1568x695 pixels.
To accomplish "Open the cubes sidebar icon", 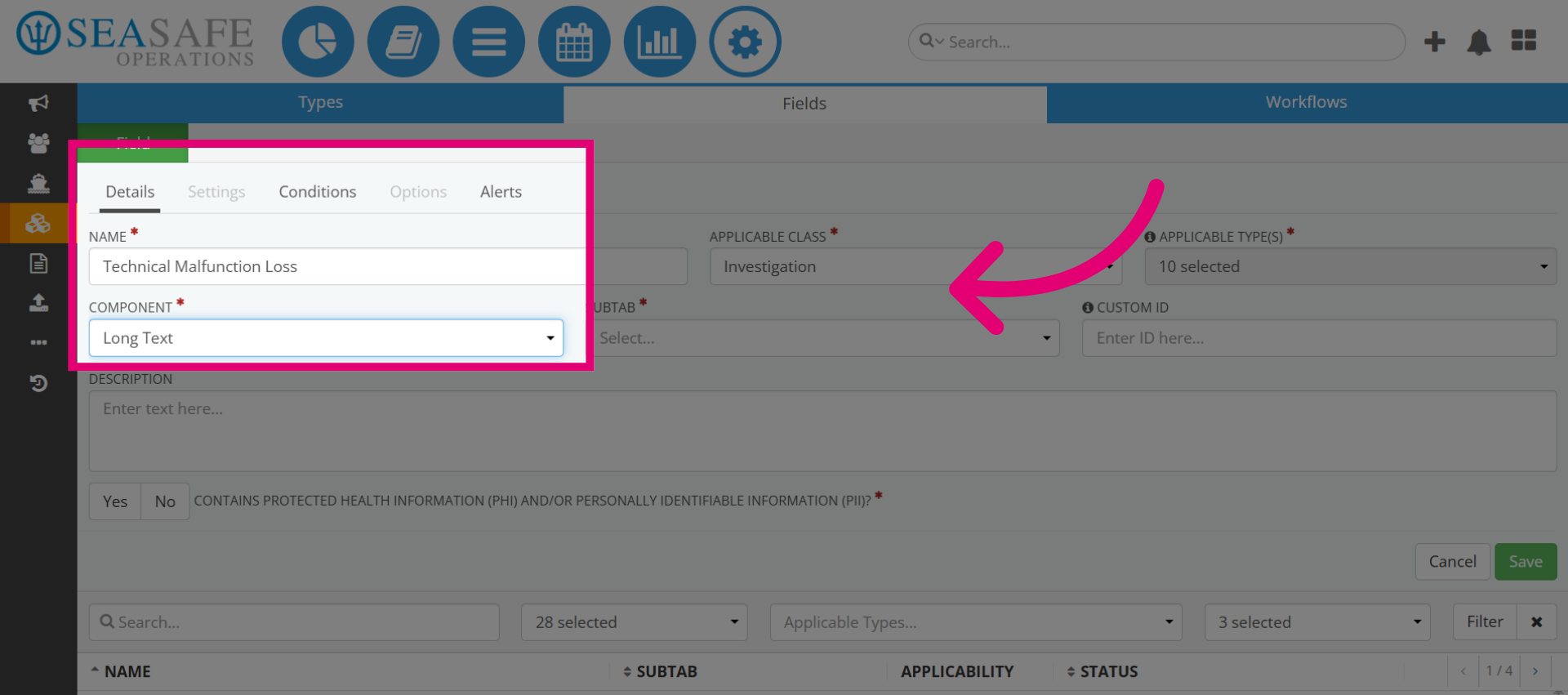I will [38, 223].
